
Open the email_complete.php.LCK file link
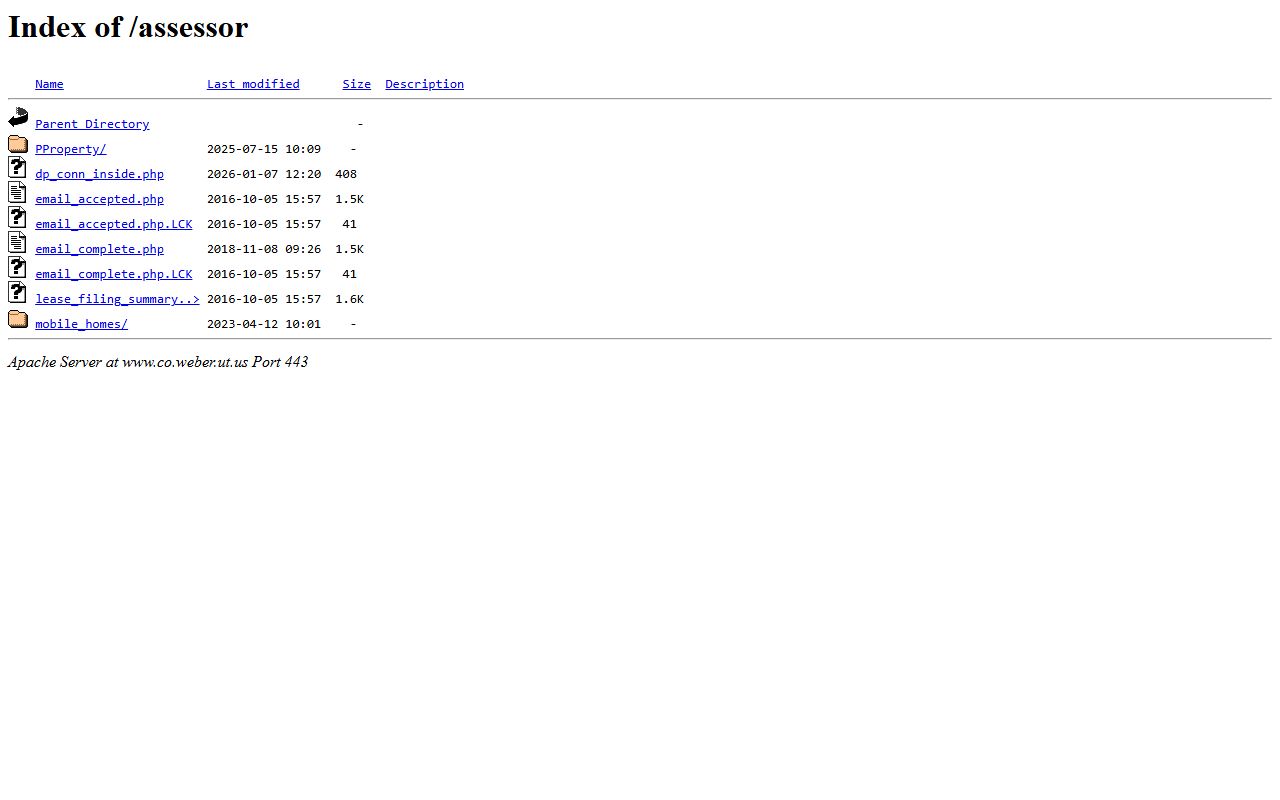click(113, 274)
